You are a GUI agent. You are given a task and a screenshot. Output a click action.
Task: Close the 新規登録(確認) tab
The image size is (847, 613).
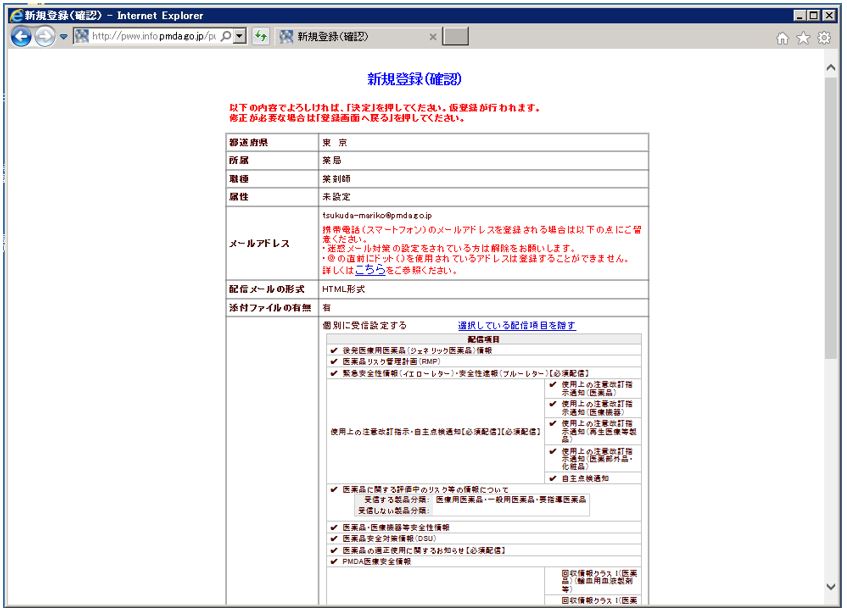coord(433,37)
